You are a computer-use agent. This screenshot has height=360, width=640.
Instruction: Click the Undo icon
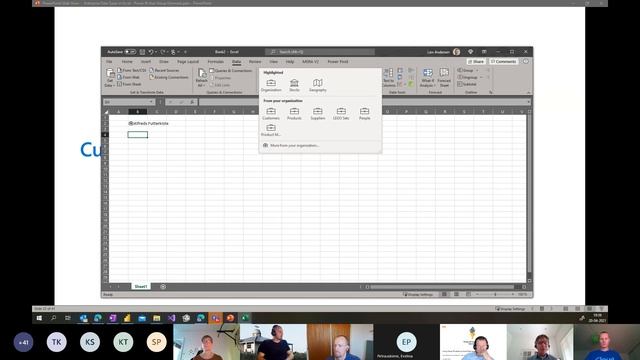(x=151, y=52)
